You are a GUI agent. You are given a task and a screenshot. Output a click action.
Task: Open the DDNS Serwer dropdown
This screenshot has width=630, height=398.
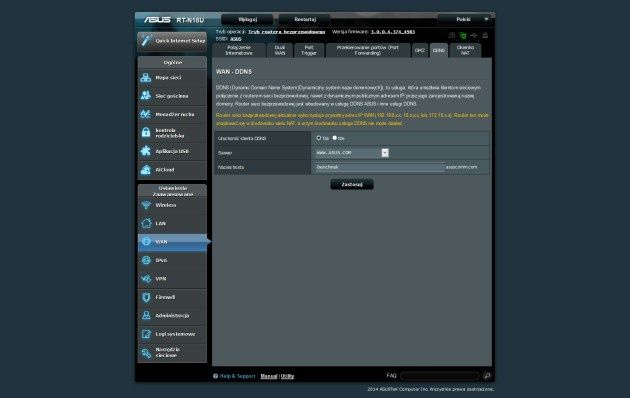tap(352, 153)
